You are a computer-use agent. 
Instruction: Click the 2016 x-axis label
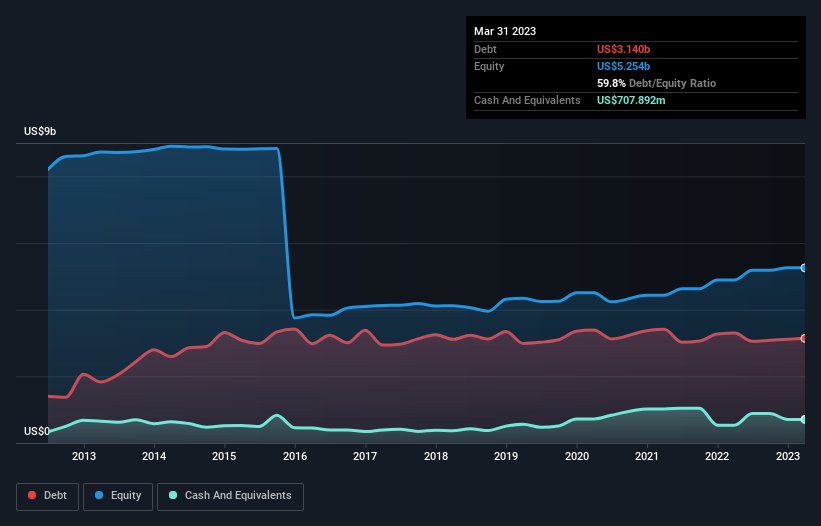[x=295, y=456]
